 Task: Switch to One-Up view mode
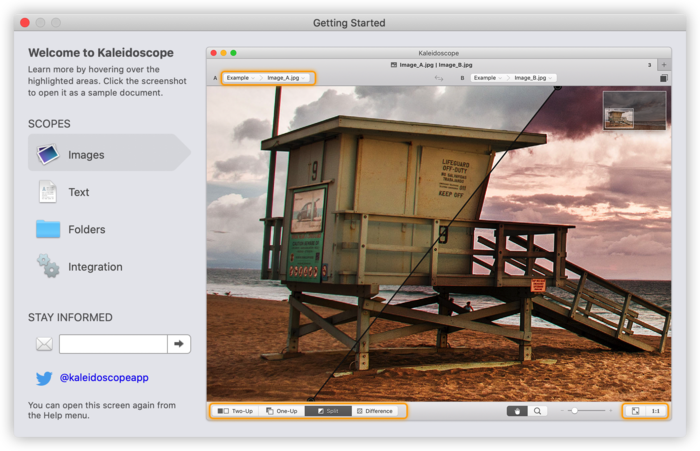point(282,411)
